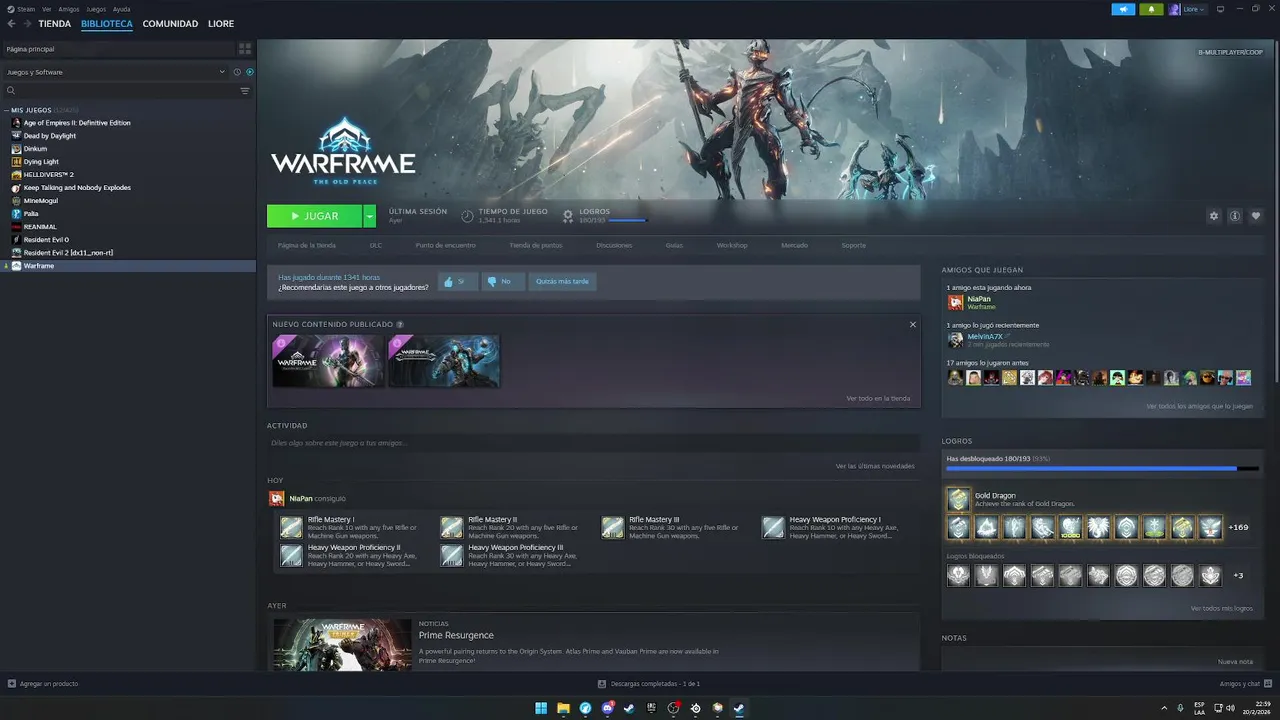Open NiaPan's avatar in friends playing

pyautogui.click(x=955, y=302)
